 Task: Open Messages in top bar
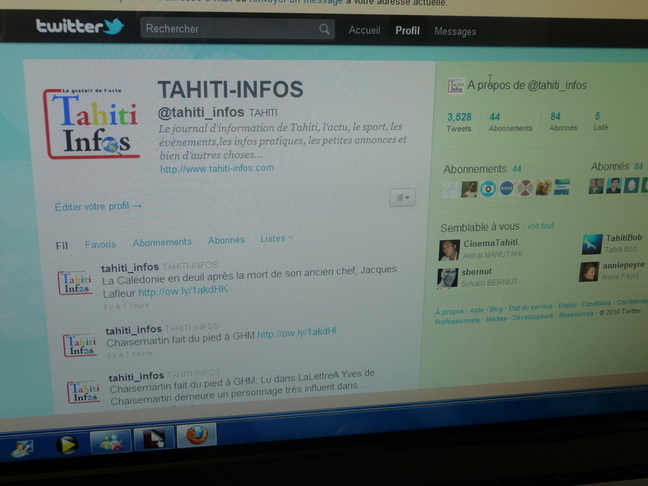[x=455, y=31]
